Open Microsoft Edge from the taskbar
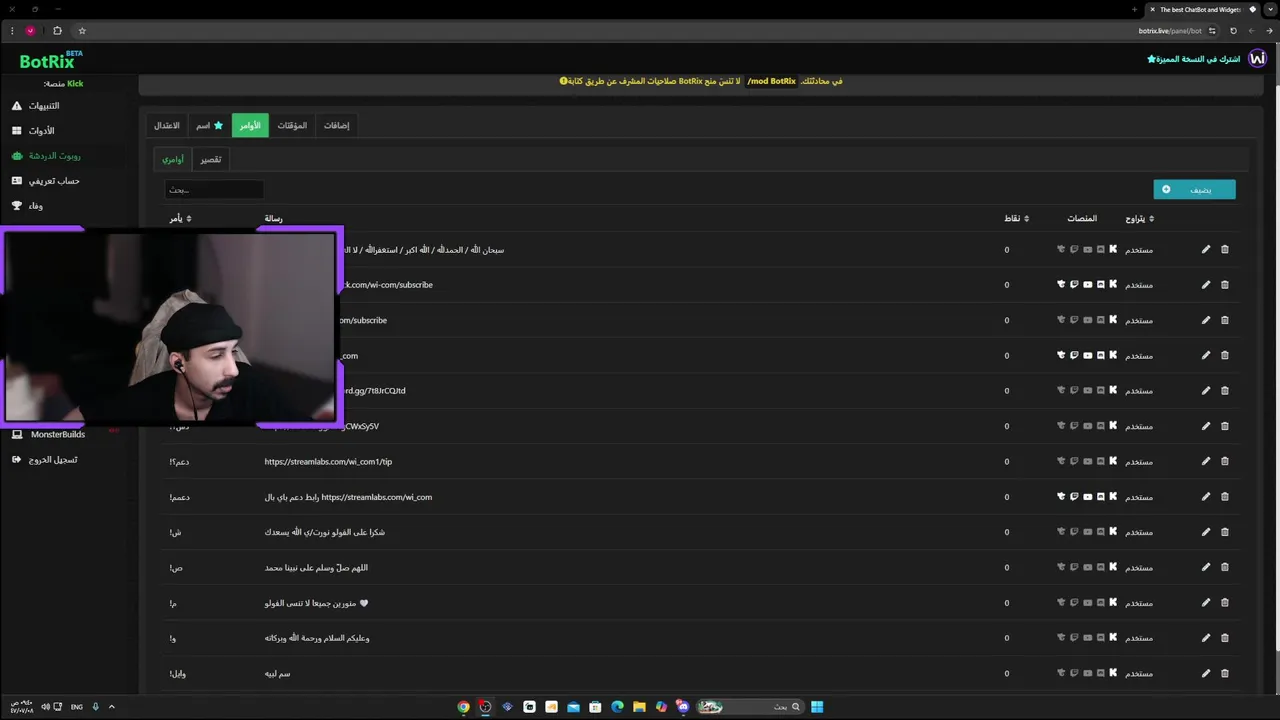The image size is (1280, 720). pyautogui.click(x=617, y=707)
